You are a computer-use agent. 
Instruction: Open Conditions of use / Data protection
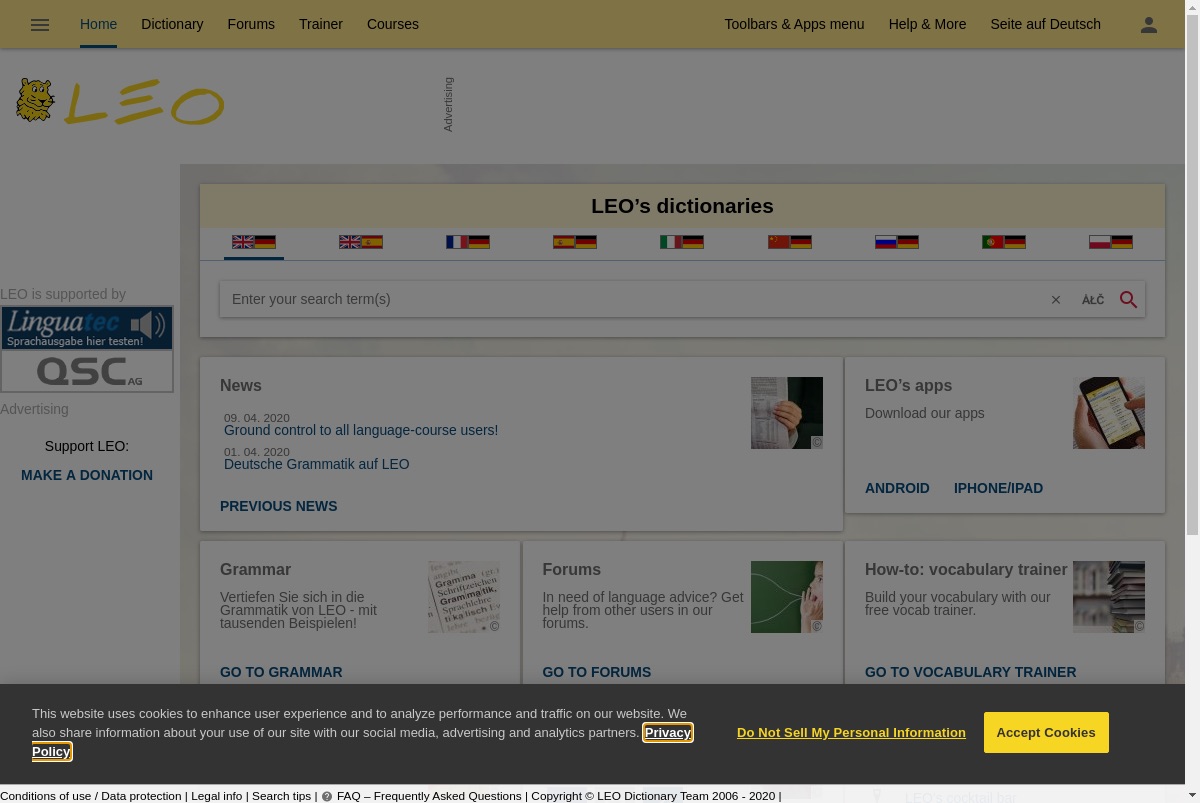(91, 796)
